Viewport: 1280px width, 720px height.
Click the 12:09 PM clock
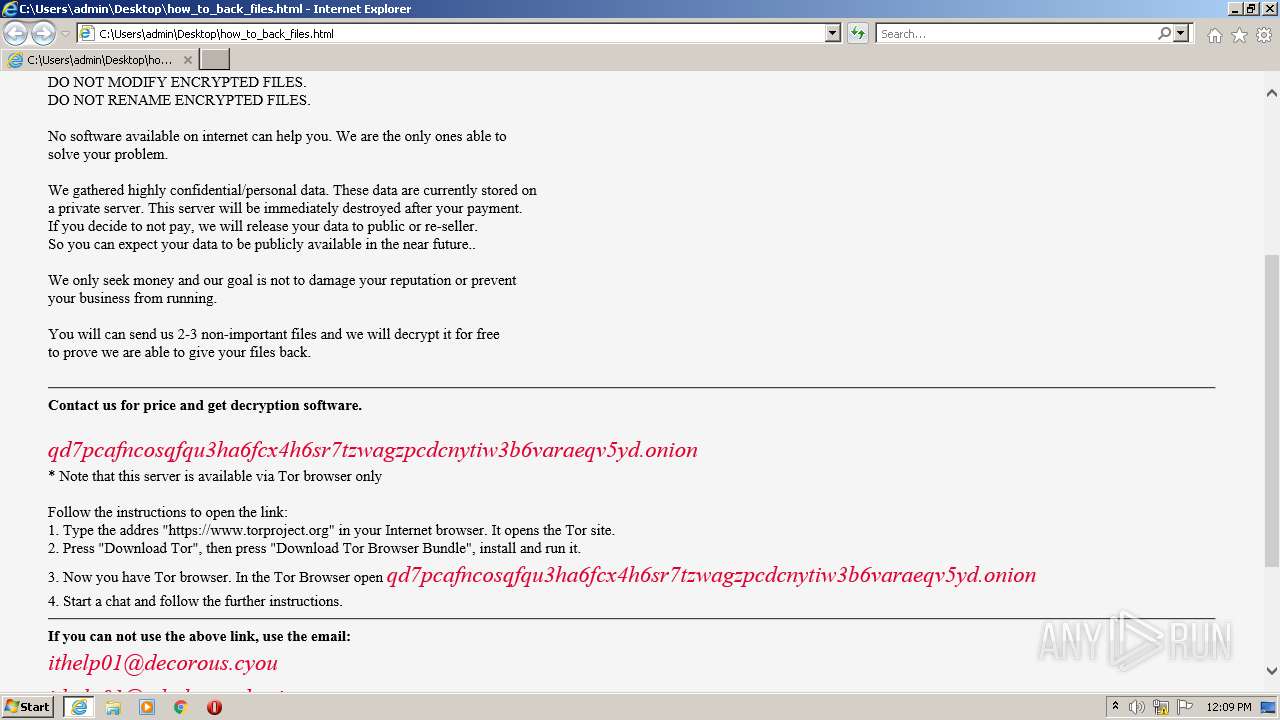(1229, 707)
